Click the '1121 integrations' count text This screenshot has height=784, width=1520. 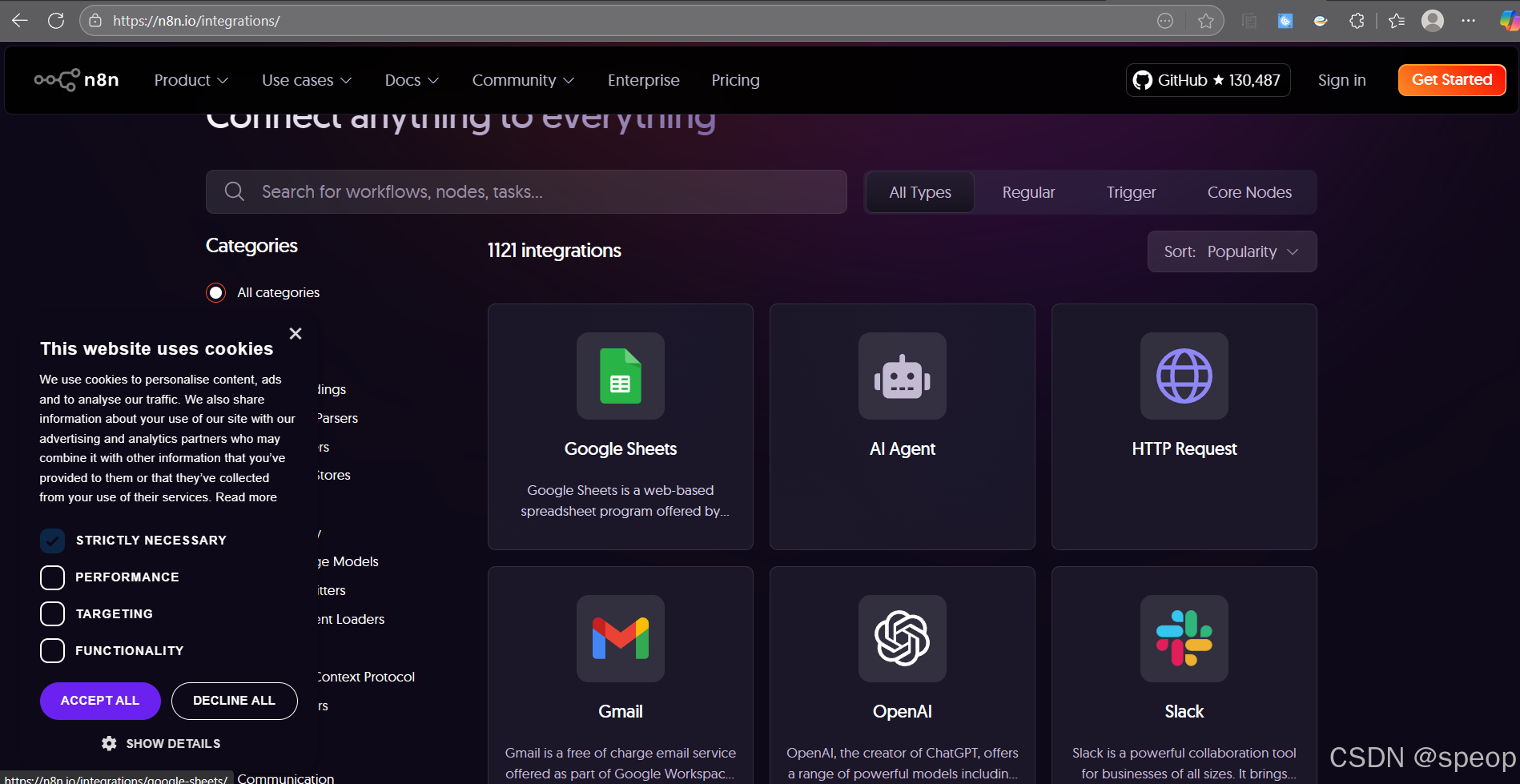tap(554, 251)
